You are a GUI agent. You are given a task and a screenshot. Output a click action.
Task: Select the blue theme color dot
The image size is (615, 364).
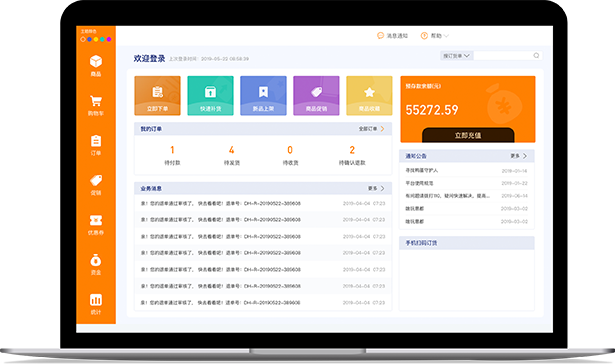[89, 39]
